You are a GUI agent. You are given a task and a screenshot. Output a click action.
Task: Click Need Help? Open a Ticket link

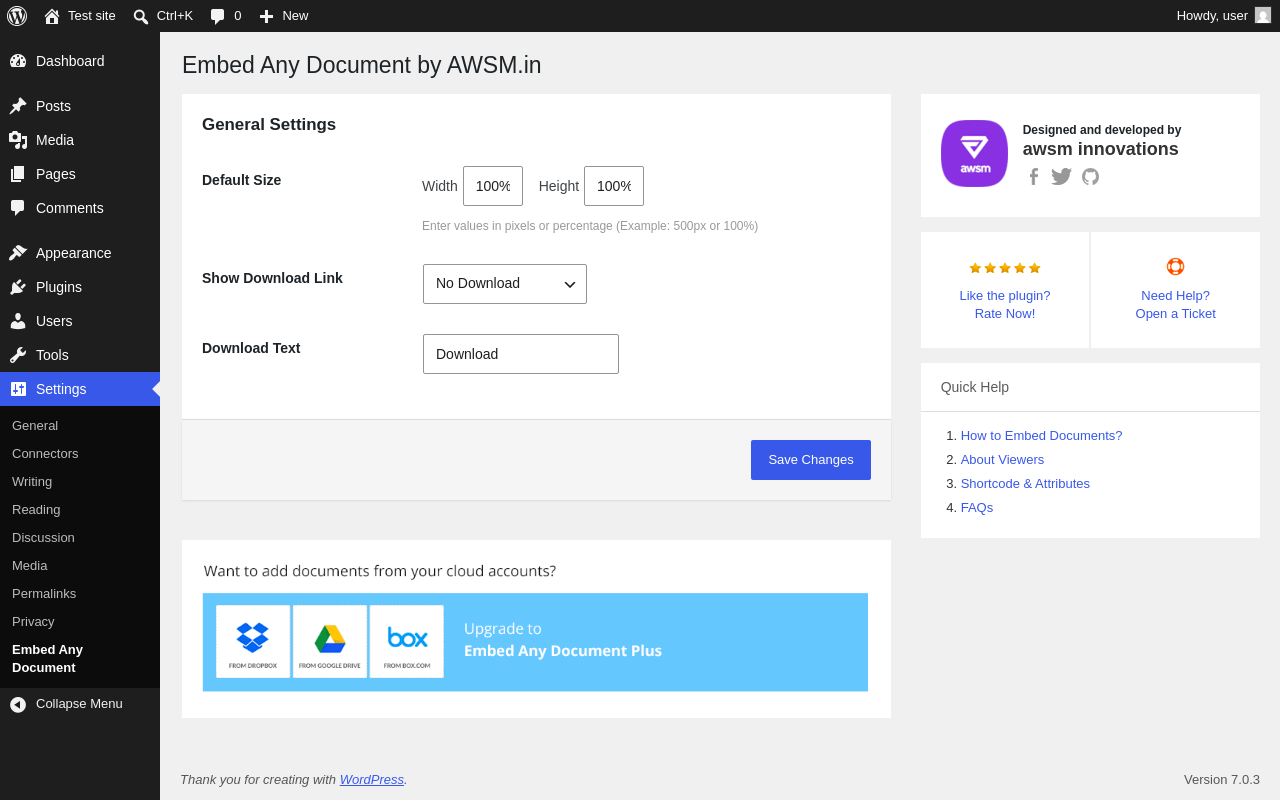click(x=1176, y=305)
